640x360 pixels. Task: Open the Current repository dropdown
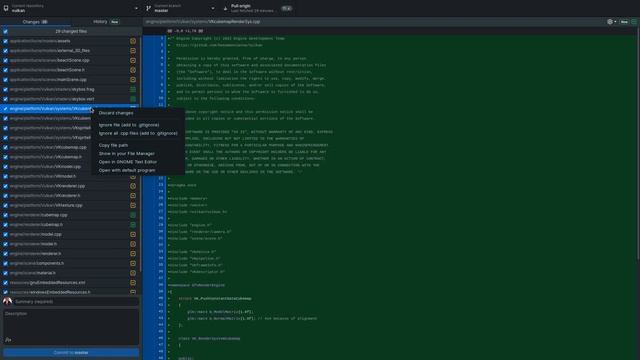pyautogui.click(x=71, y=8)
